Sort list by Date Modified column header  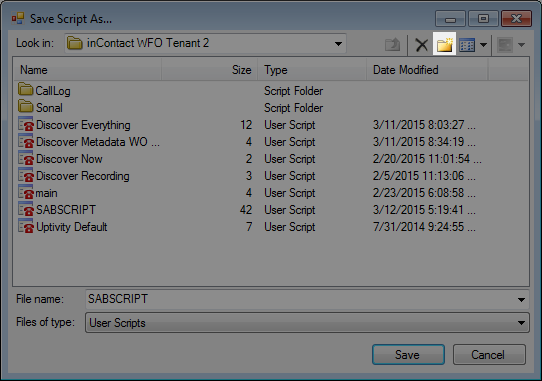point(427,70)
